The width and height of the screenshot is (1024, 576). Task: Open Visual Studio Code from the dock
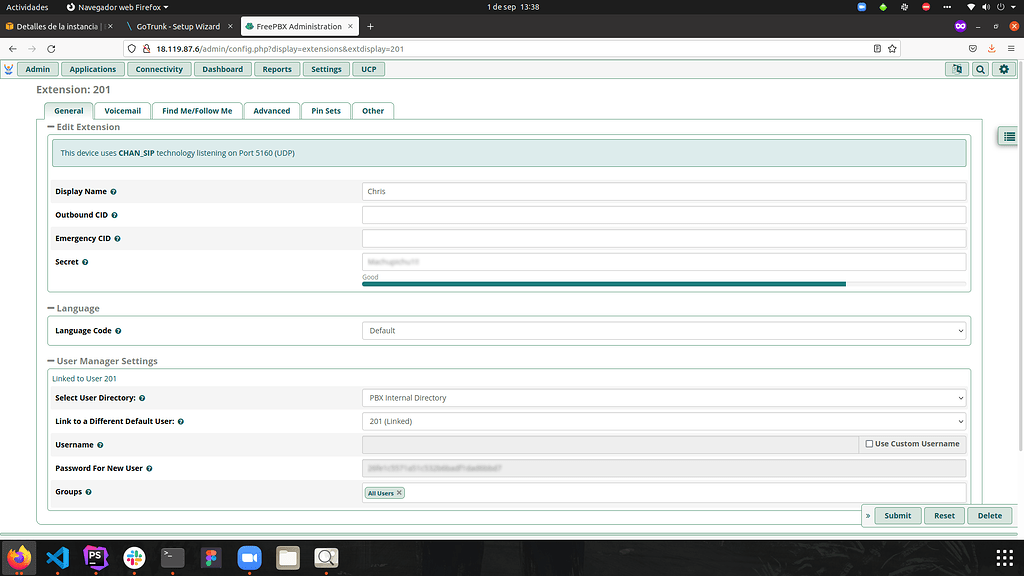(x=58, y=557)
